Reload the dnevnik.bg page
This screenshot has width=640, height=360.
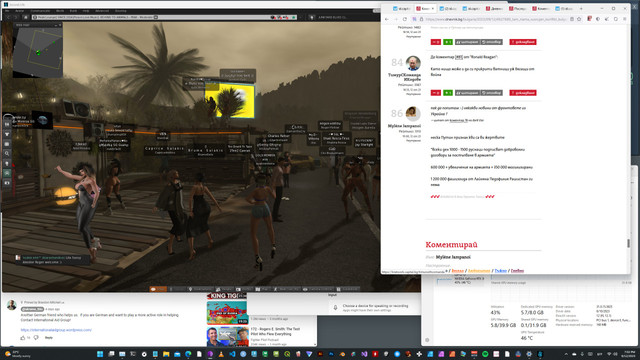404,19
